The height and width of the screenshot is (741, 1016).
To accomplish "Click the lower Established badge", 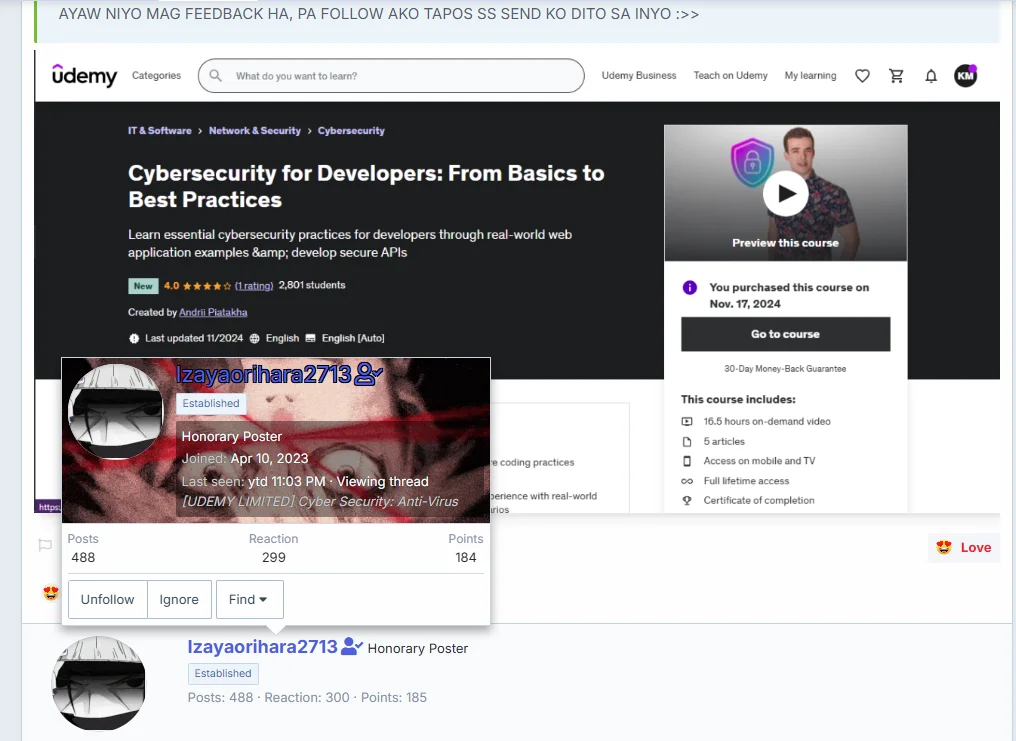I will [223, 674].
